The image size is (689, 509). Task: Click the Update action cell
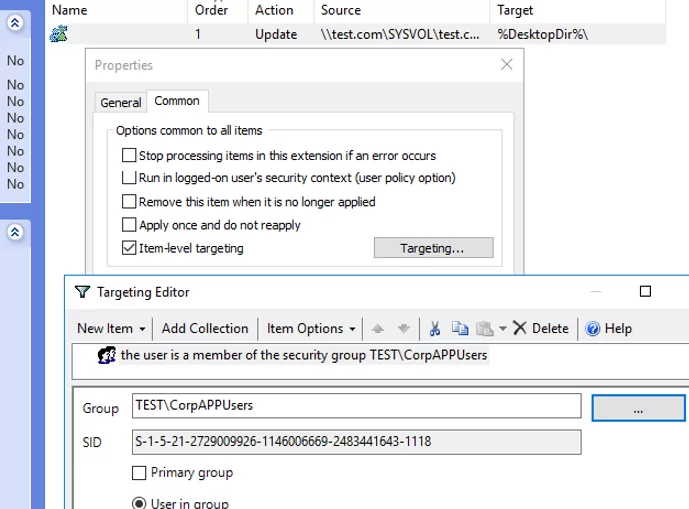(276, 34)
